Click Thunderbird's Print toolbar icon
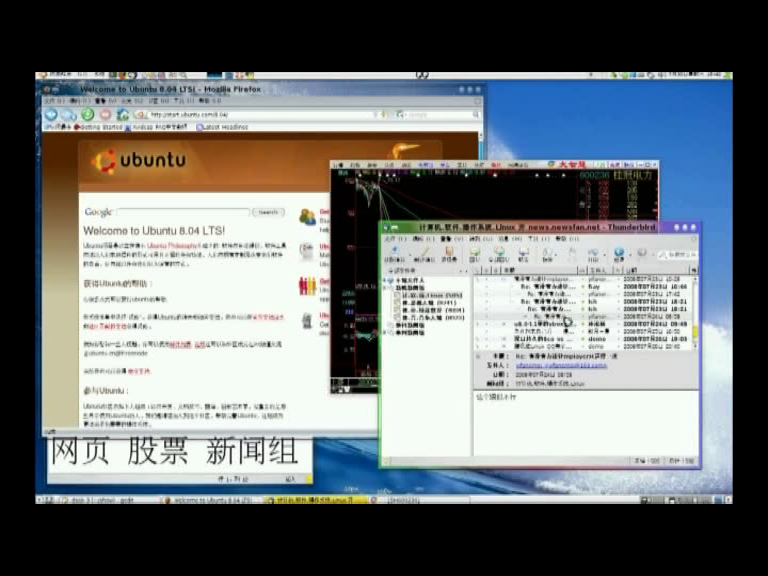This screenshot has height=576, width=768. [593, 254]
